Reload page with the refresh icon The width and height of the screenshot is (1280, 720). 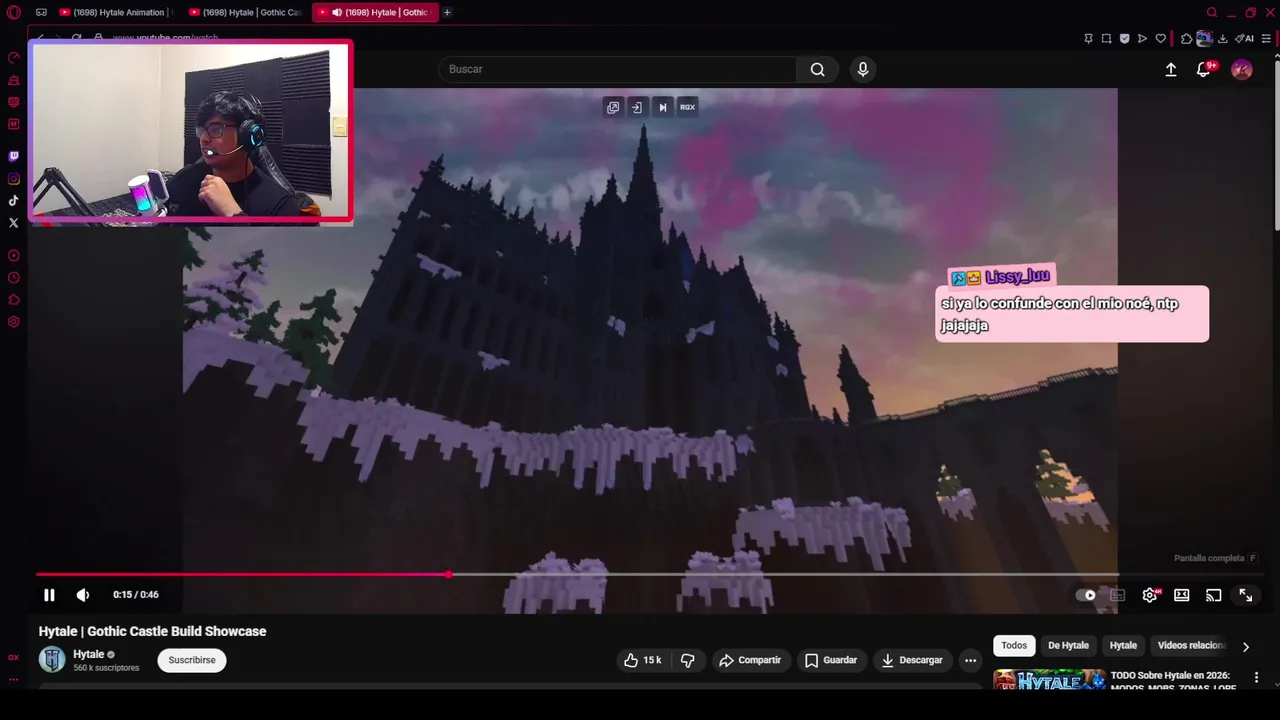pyautogui.click(x=76, y=38)
